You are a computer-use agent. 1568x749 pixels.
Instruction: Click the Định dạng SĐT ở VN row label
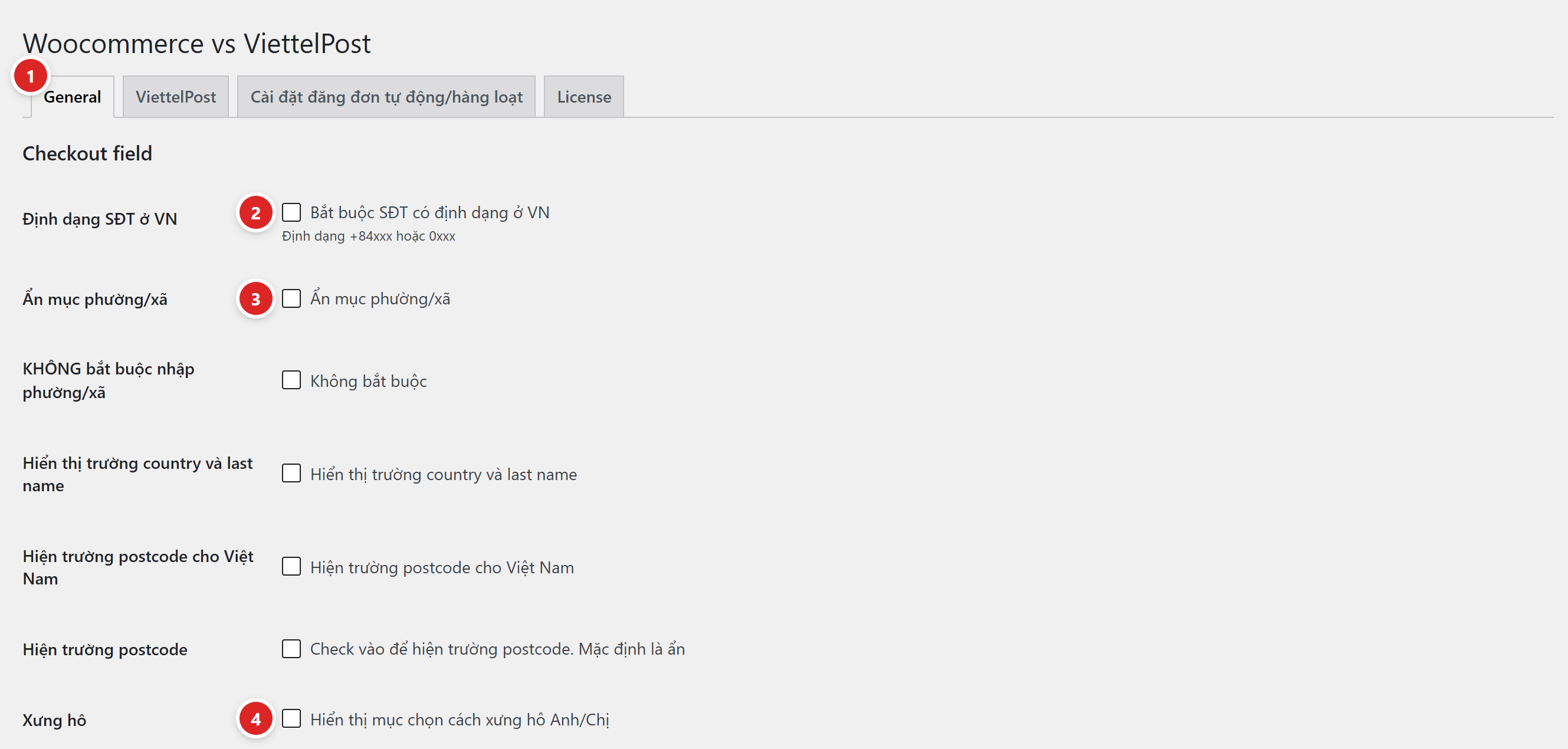(x=100, y=219)
